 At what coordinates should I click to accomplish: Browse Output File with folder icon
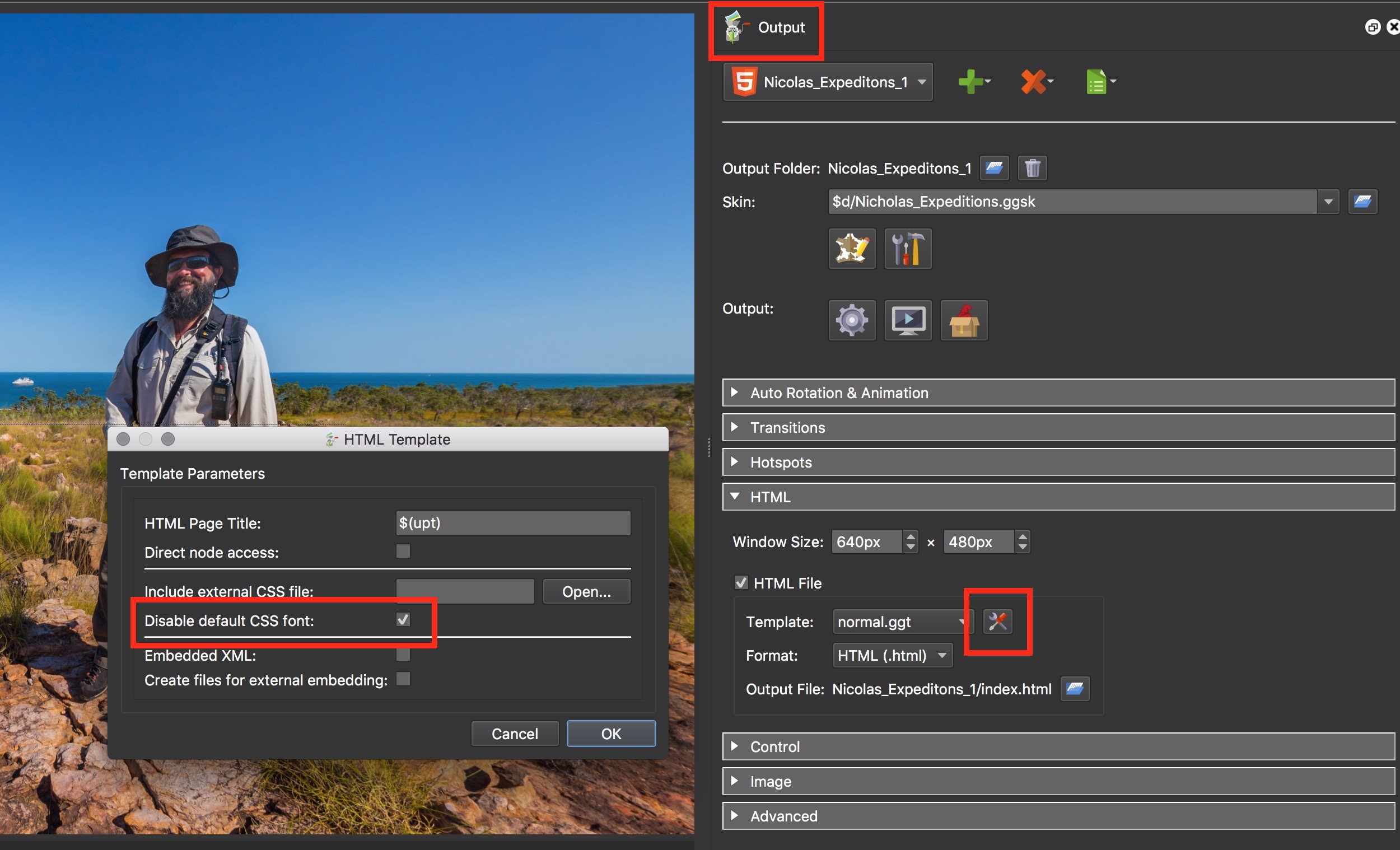pos(1075,689)
